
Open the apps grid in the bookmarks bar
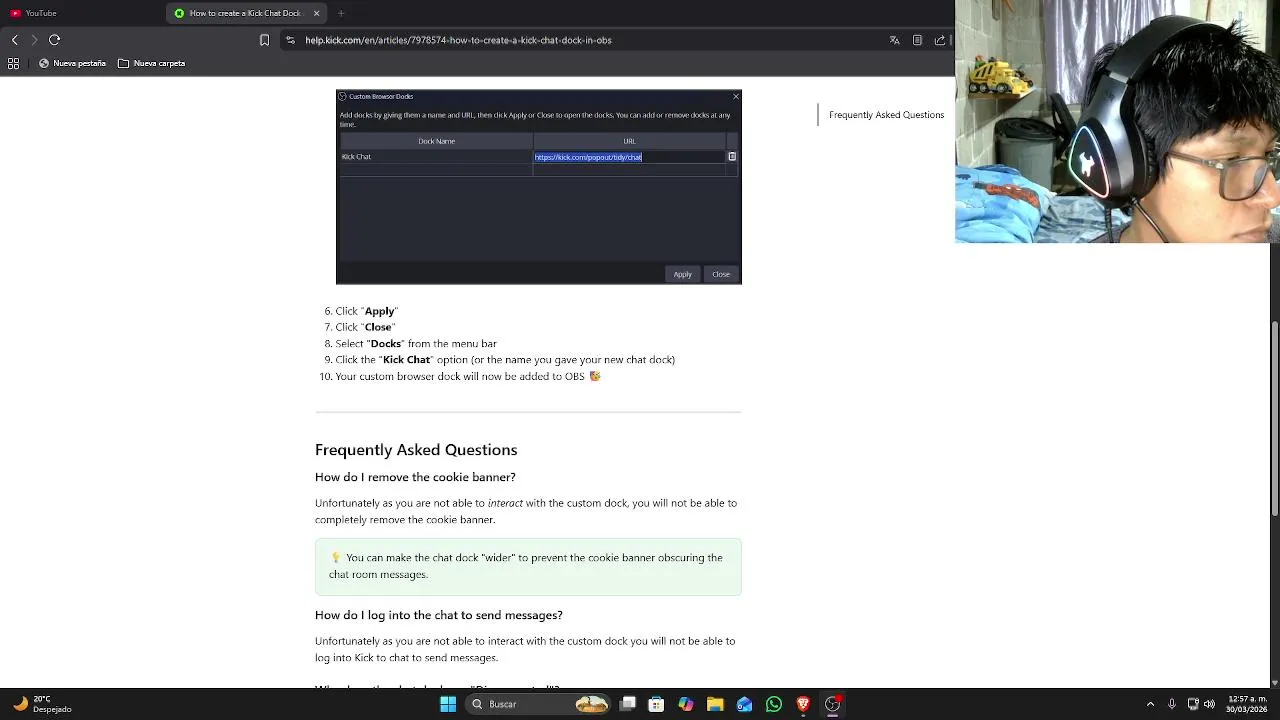tap(13, 63)
